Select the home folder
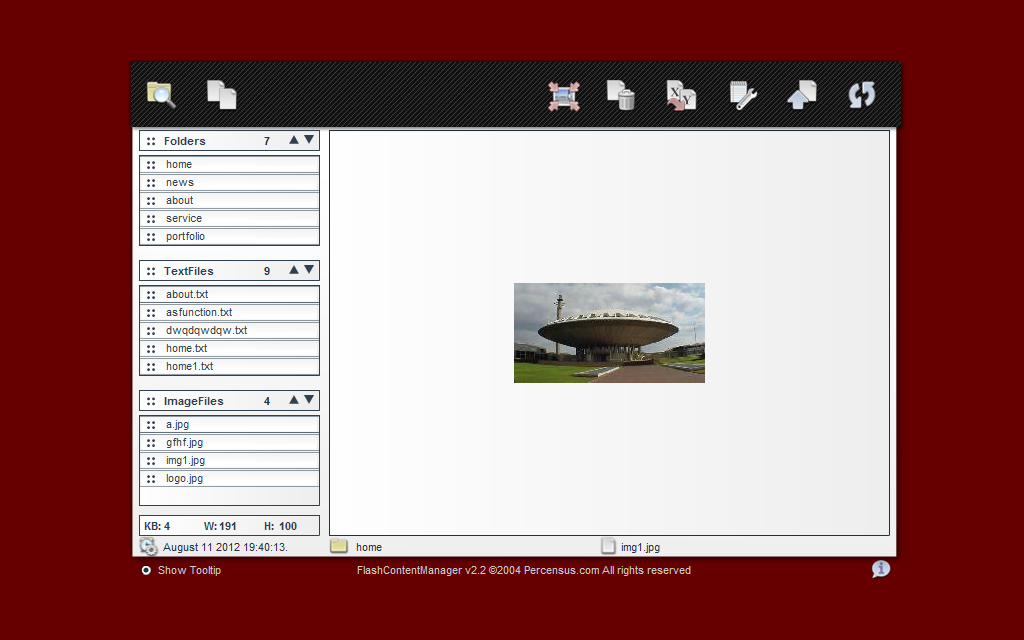Viewport: 1024px width, 640px height. (x=229, y=165)
